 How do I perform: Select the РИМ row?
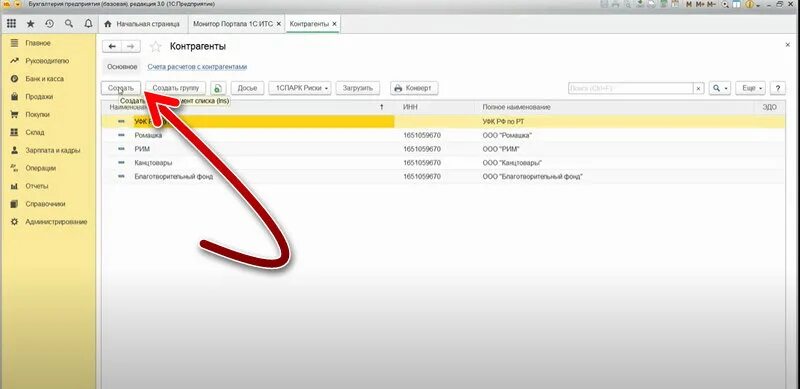(443, 149)
